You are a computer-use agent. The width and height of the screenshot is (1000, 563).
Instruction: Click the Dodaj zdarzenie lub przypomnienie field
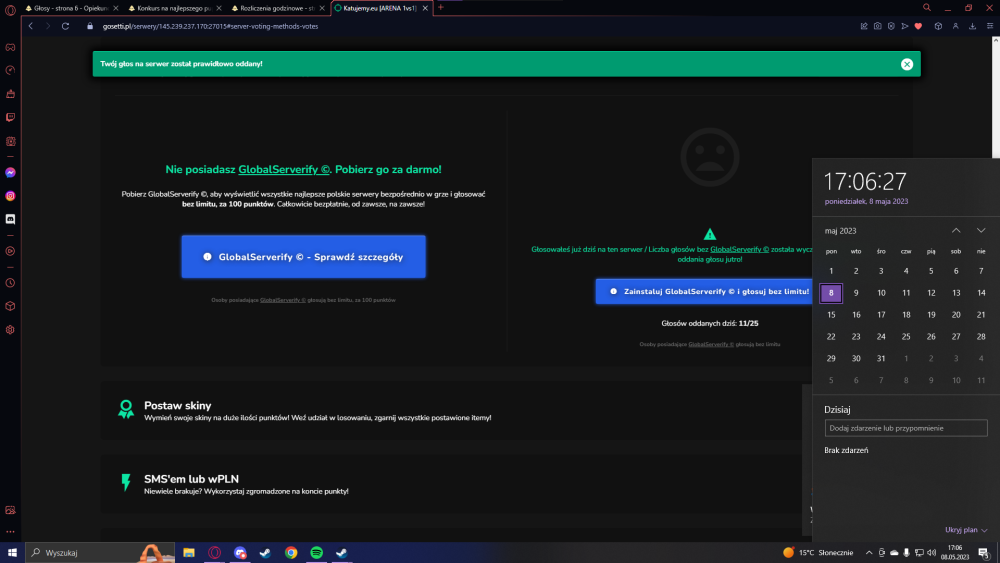coord(906,428)
